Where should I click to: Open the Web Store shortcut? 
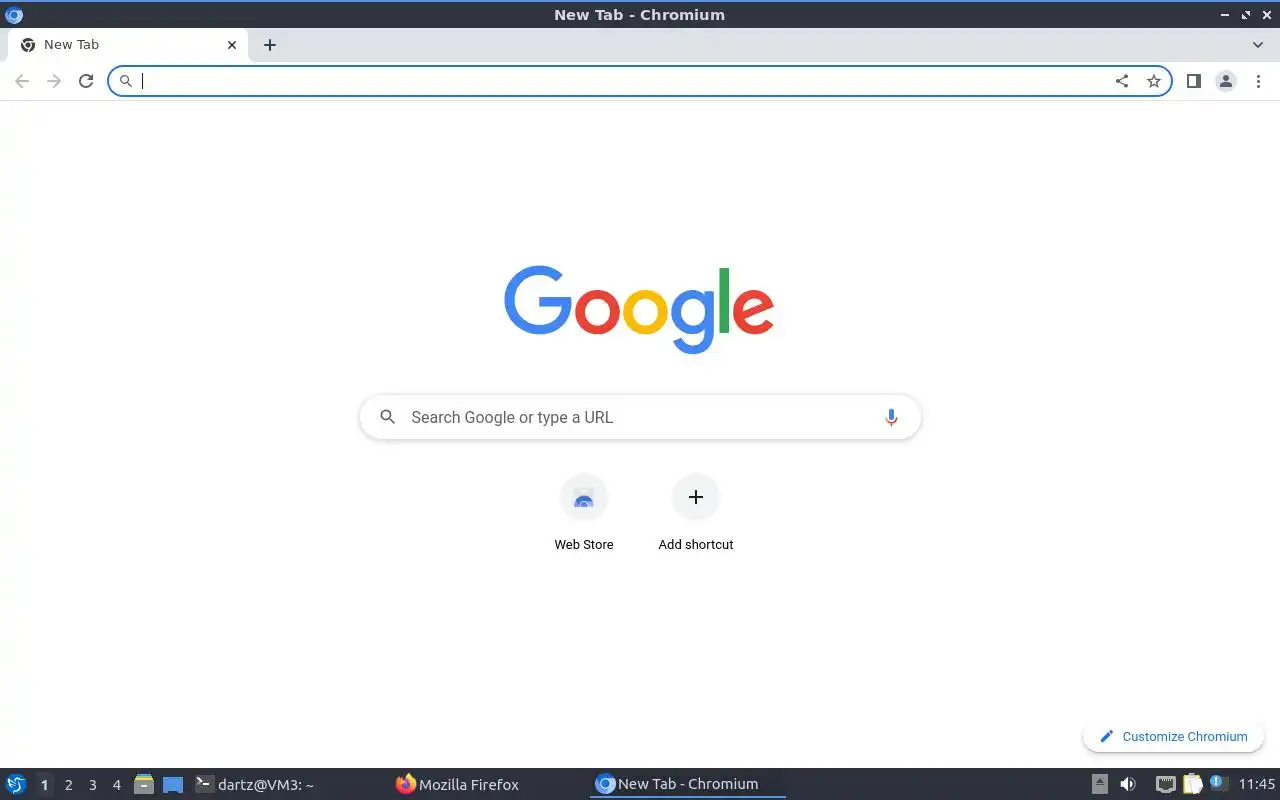pyautogui.click(x=584, y=513)
